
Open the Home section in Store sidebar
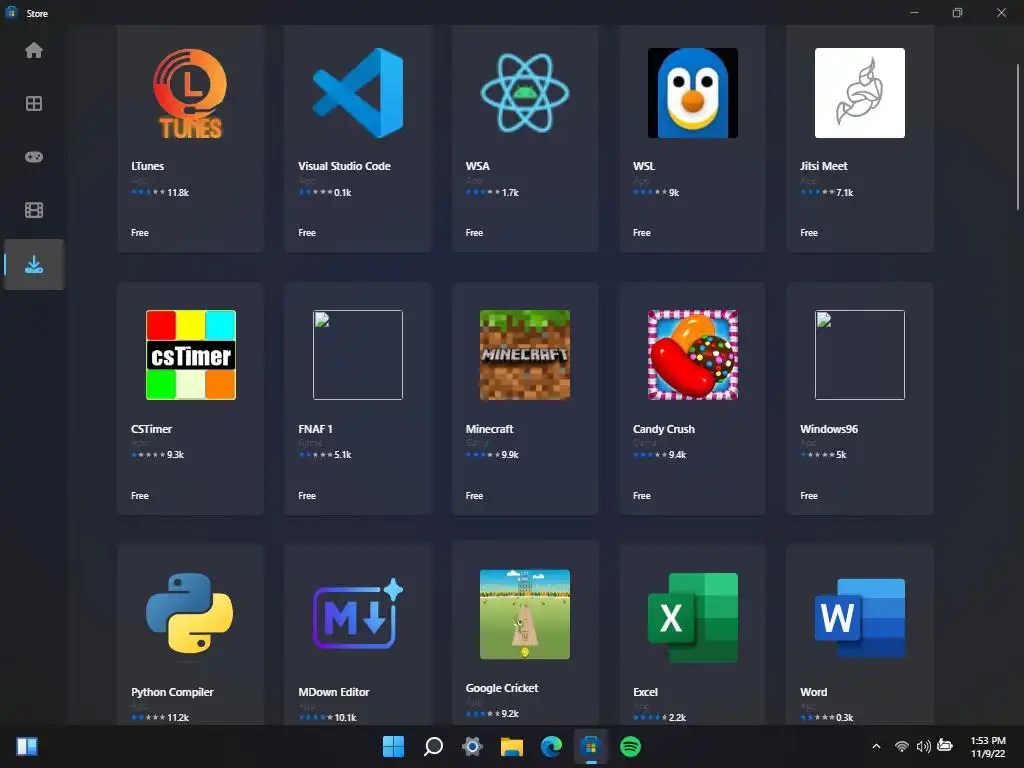click(x=34, y=50)
